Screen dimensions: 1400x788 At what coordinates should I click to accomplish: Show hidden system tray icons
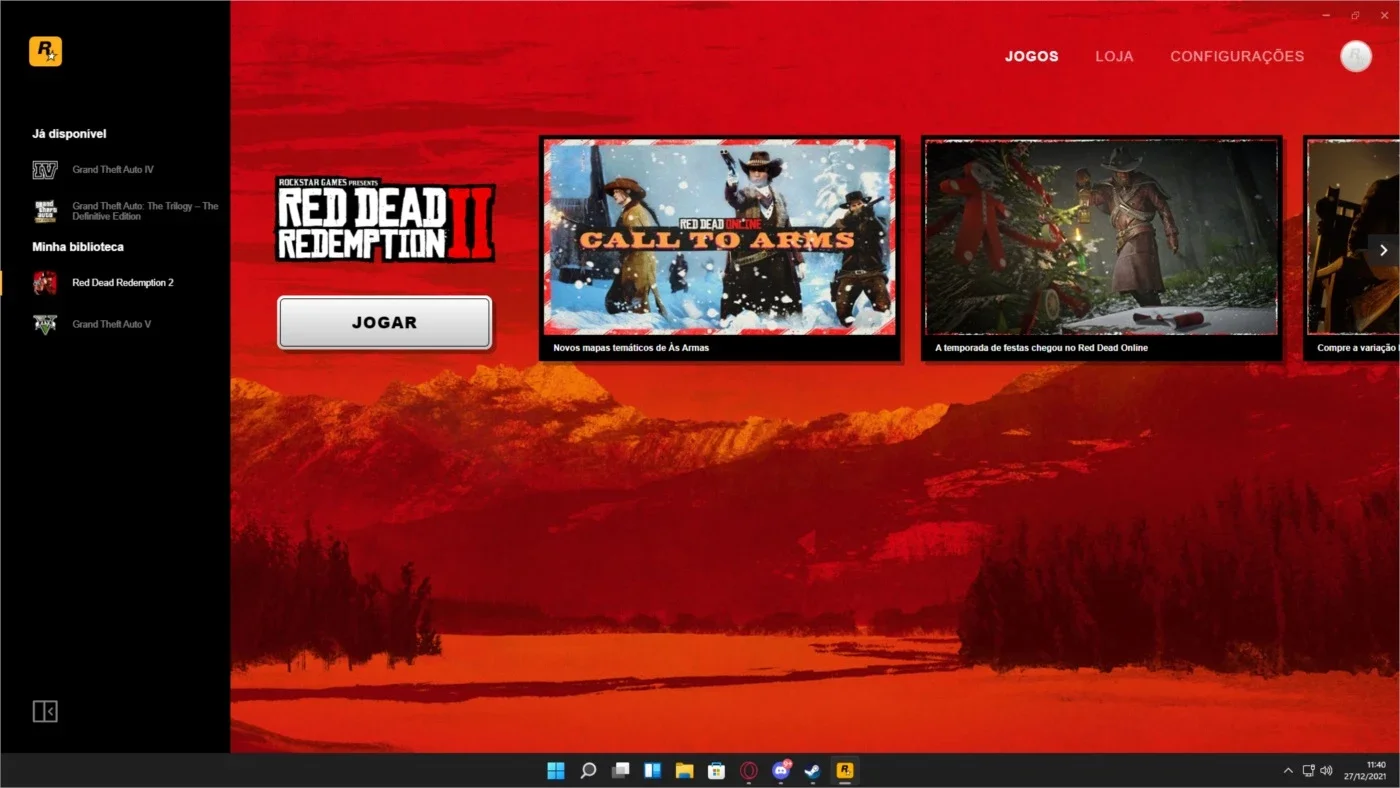(1288, 771)
